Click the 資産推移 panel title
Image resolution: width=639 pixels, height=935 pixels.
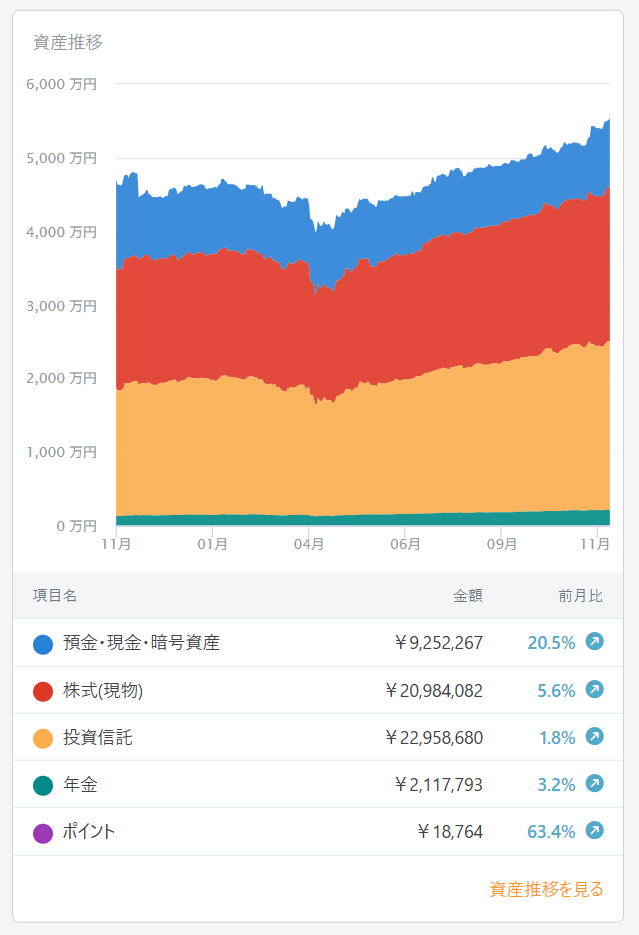click(x=68, y=42)
